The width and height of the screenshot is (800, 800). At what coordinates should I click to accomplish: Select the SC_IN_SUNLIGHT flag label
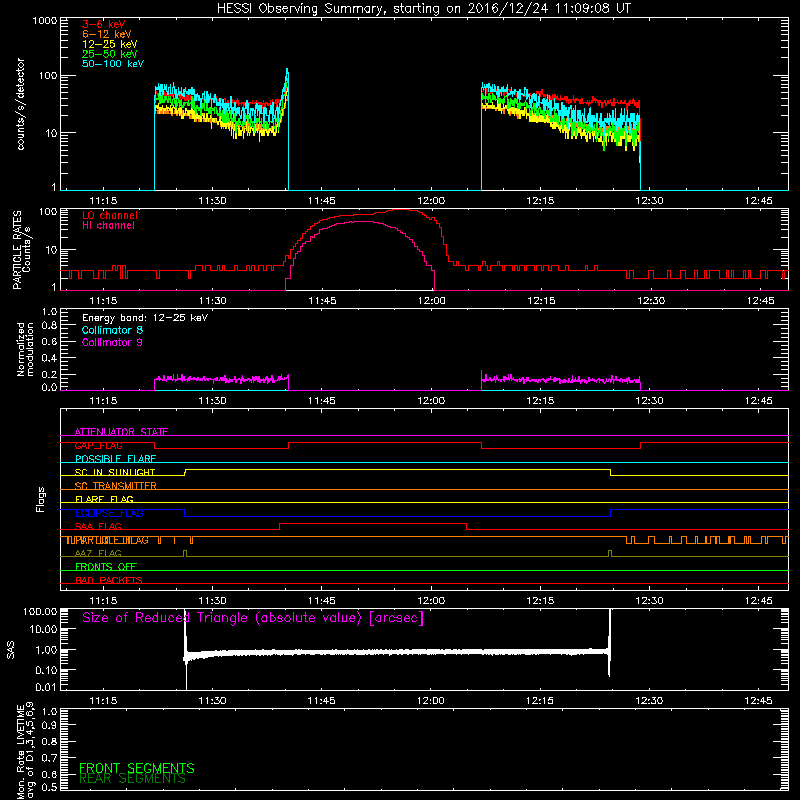click(115, 472)
